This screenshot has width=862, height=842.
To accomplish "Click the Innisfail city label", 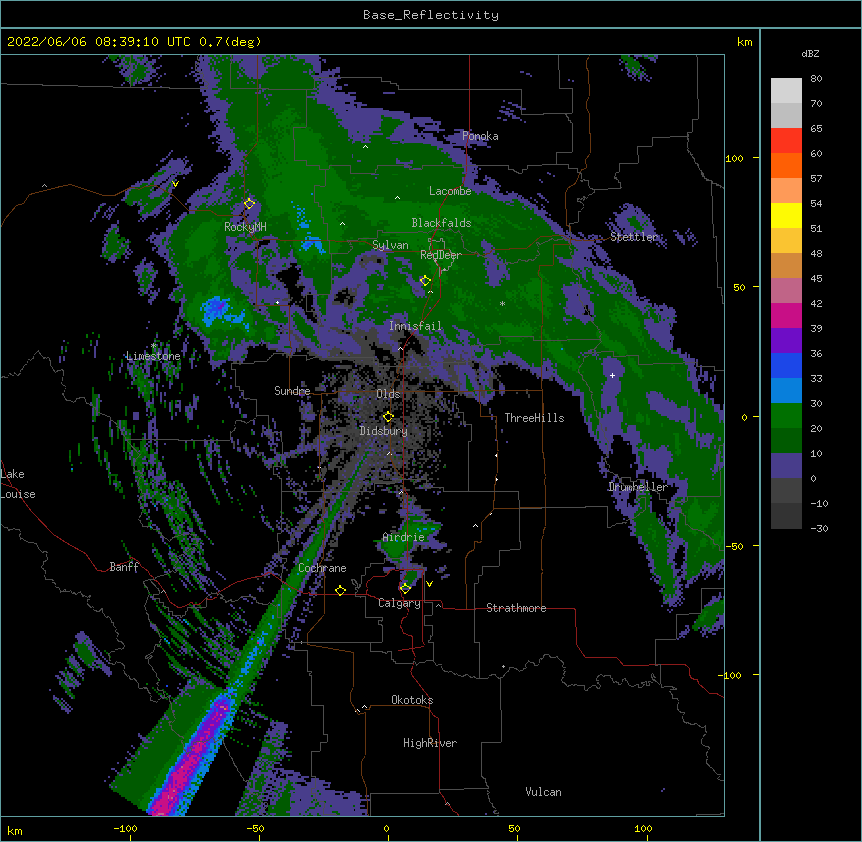I will tap(415, 326).
